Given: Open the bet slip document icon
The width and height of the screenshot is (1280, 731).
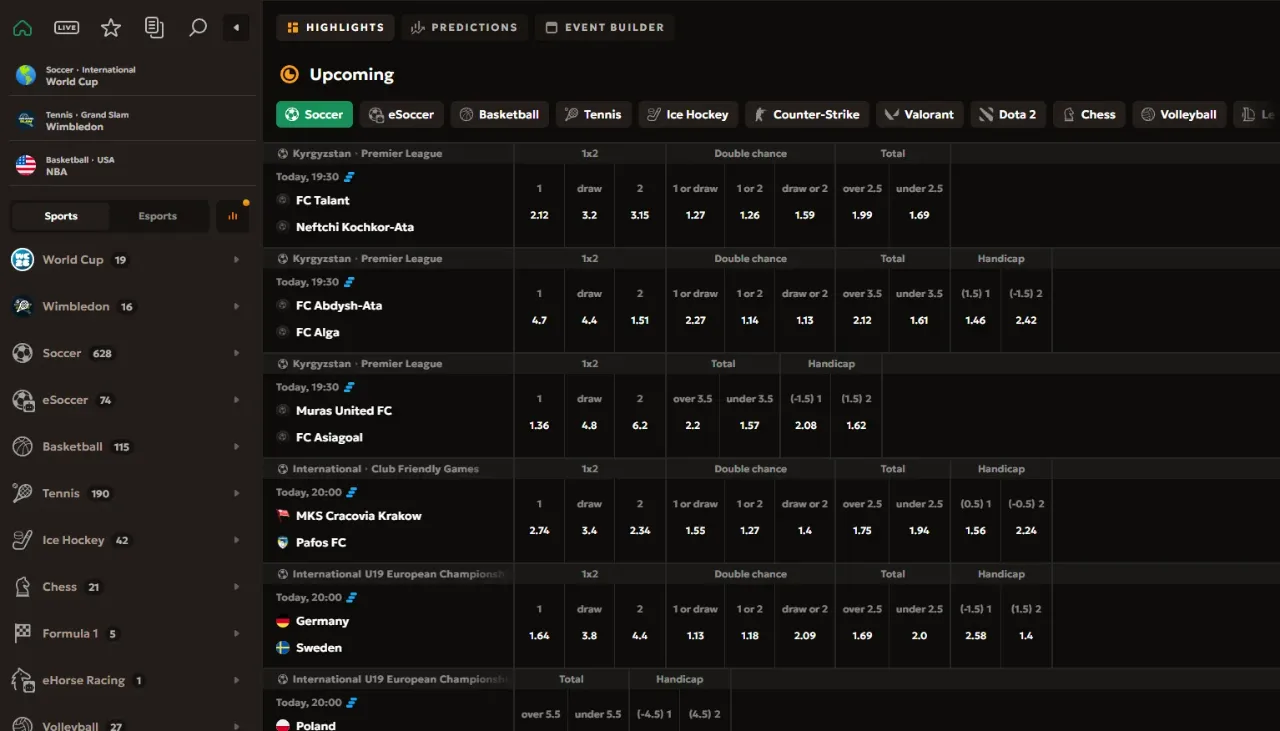Looking at the screenshot, I should coord(154,28).
